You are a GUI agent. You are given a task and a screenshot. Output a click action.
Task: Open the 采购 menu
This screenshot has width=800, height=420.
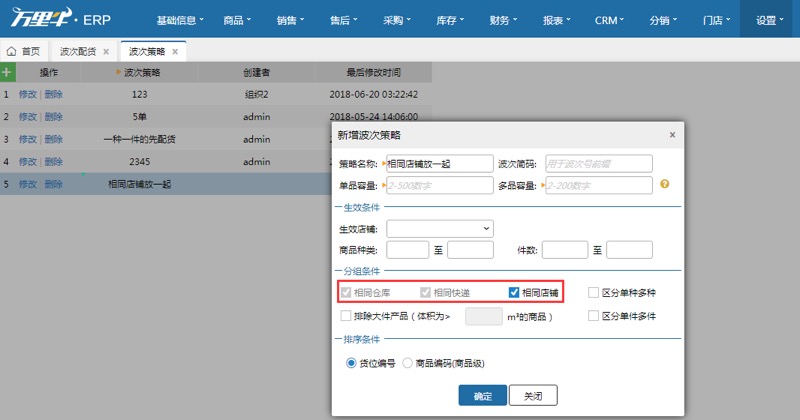point(396,20)
